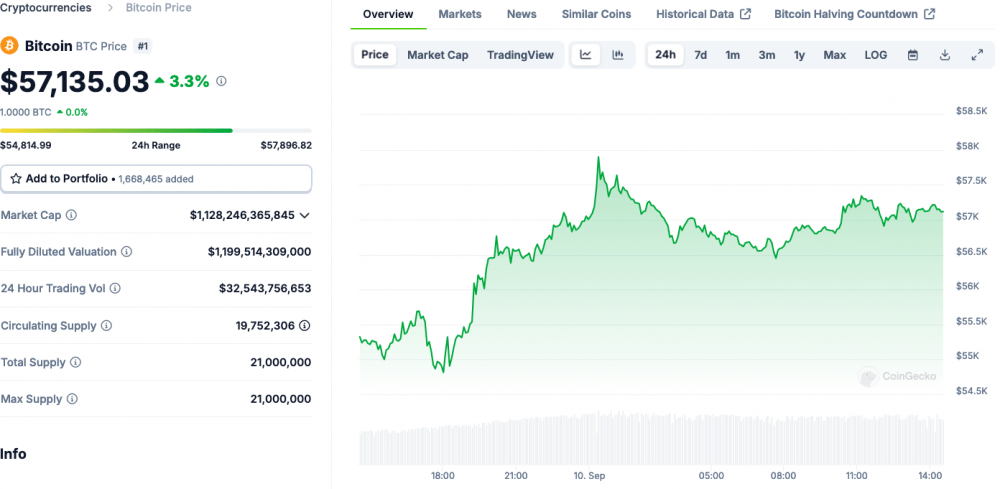1000x489 pixels.
Task: Open the News tab
Action: 522,14
